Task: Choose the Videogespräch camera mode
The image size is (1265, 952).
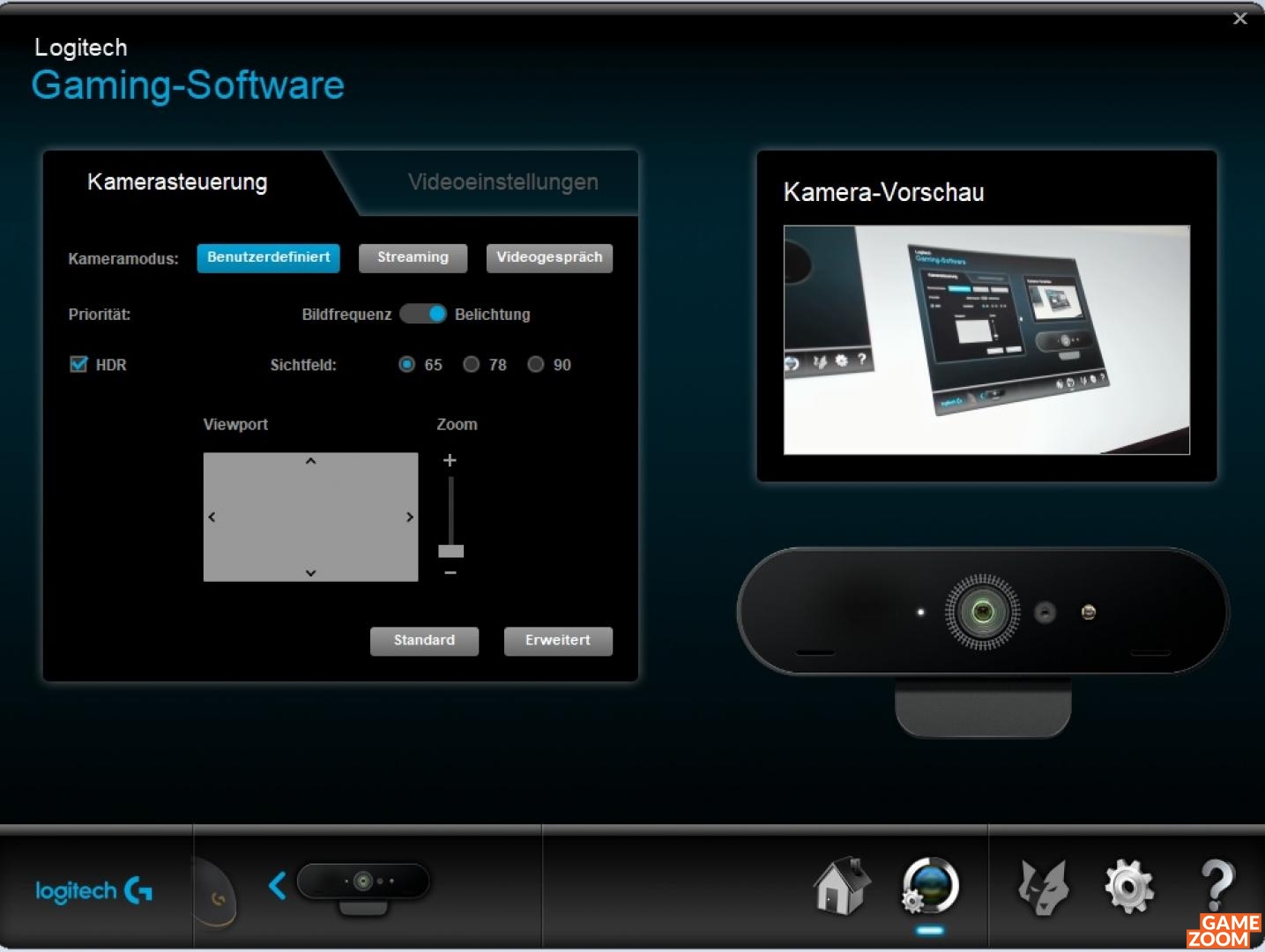Action: [x=549, y=257]
